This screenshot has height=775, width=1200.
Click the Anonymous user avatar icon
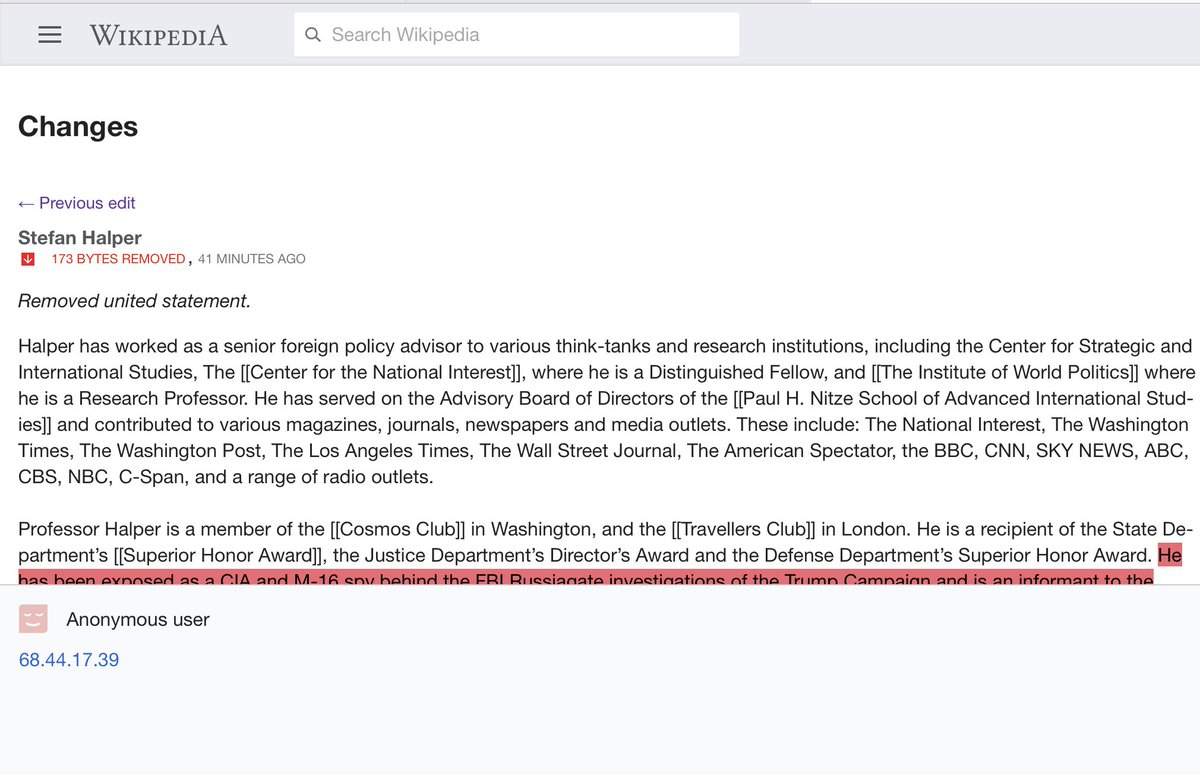(33, 619)
